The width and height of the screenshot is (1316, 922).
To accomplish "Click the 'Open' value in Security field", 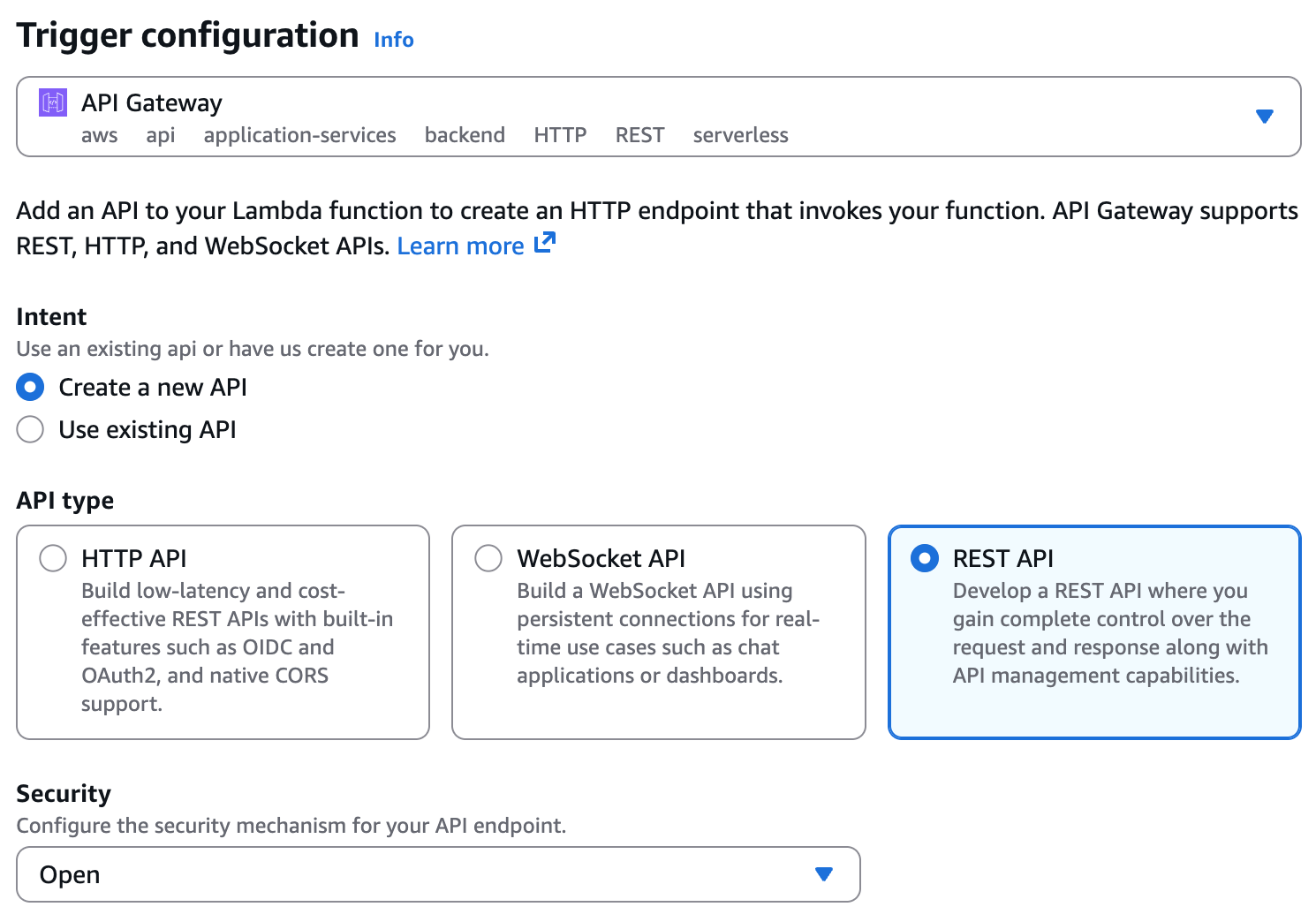I will click(x=70, y=875).
